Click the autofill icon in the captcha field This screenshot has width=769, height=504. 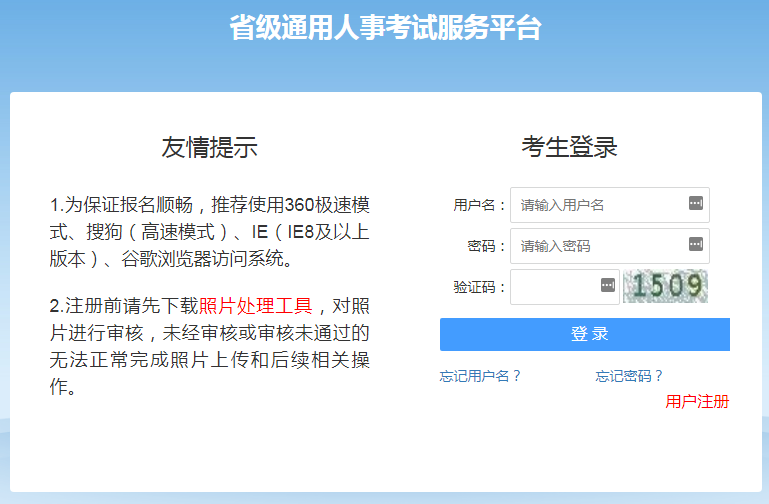[x=608, y=286]
